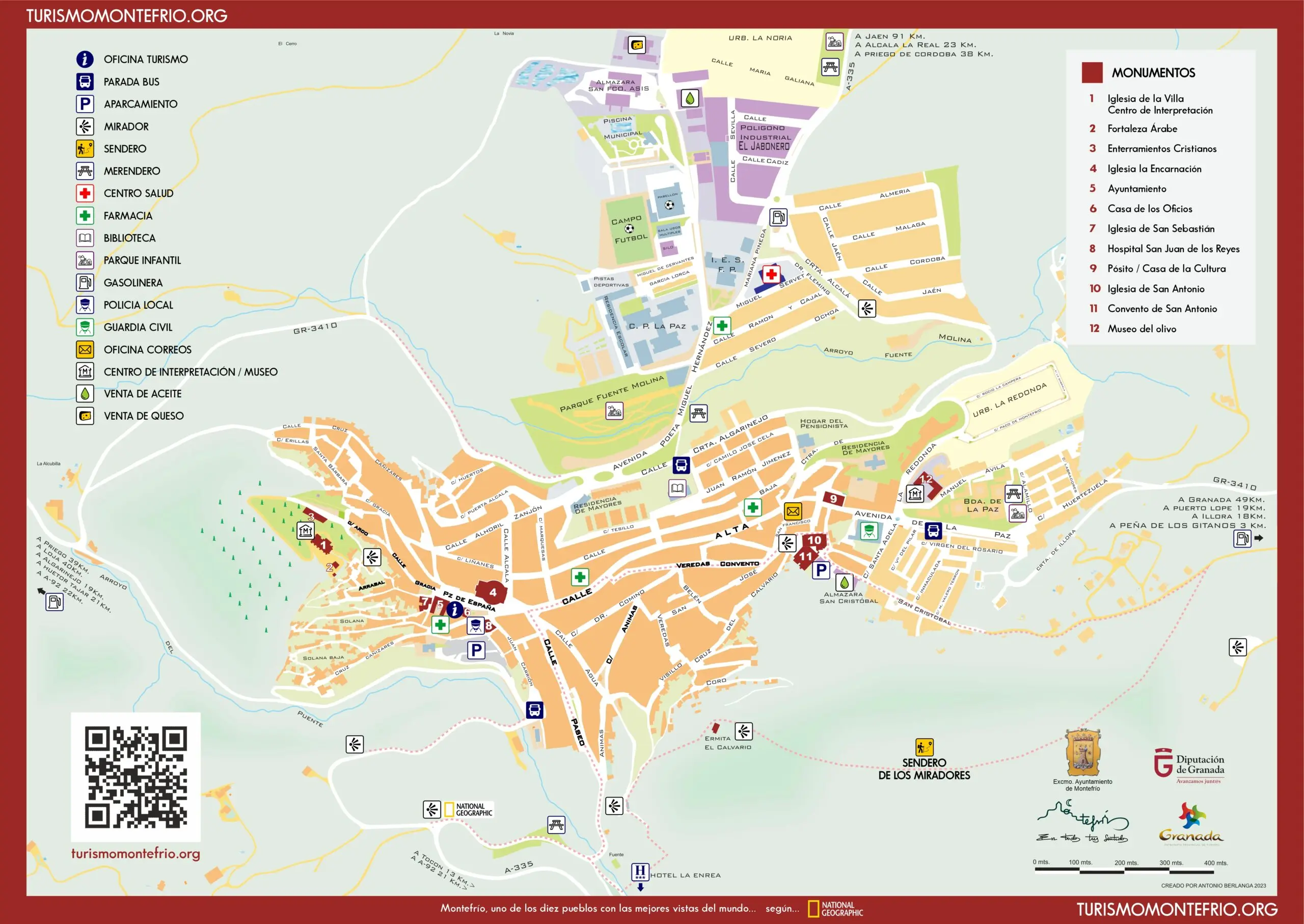Click the bus stop icon beside Calle Paseo

point(534,710)
